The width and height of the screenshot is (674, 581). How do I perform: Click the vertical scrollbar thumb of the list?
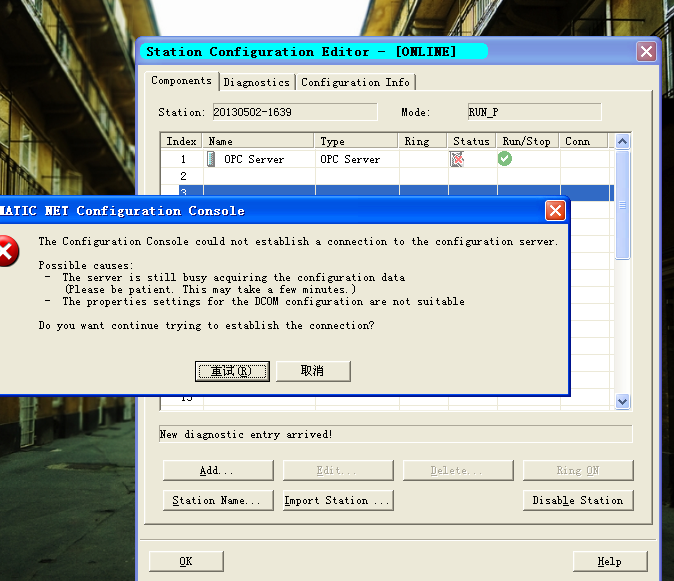(x=622, y=205)
